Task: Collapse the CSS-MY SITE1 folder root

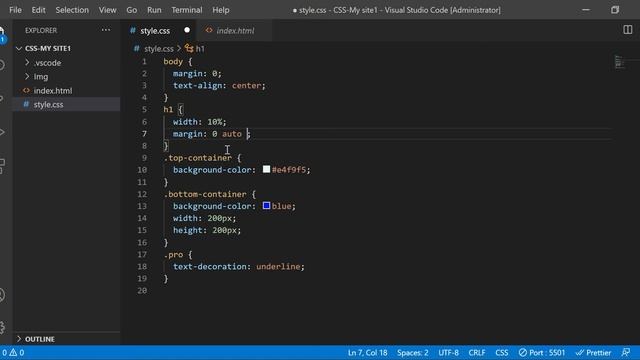Action: [19, 48]
